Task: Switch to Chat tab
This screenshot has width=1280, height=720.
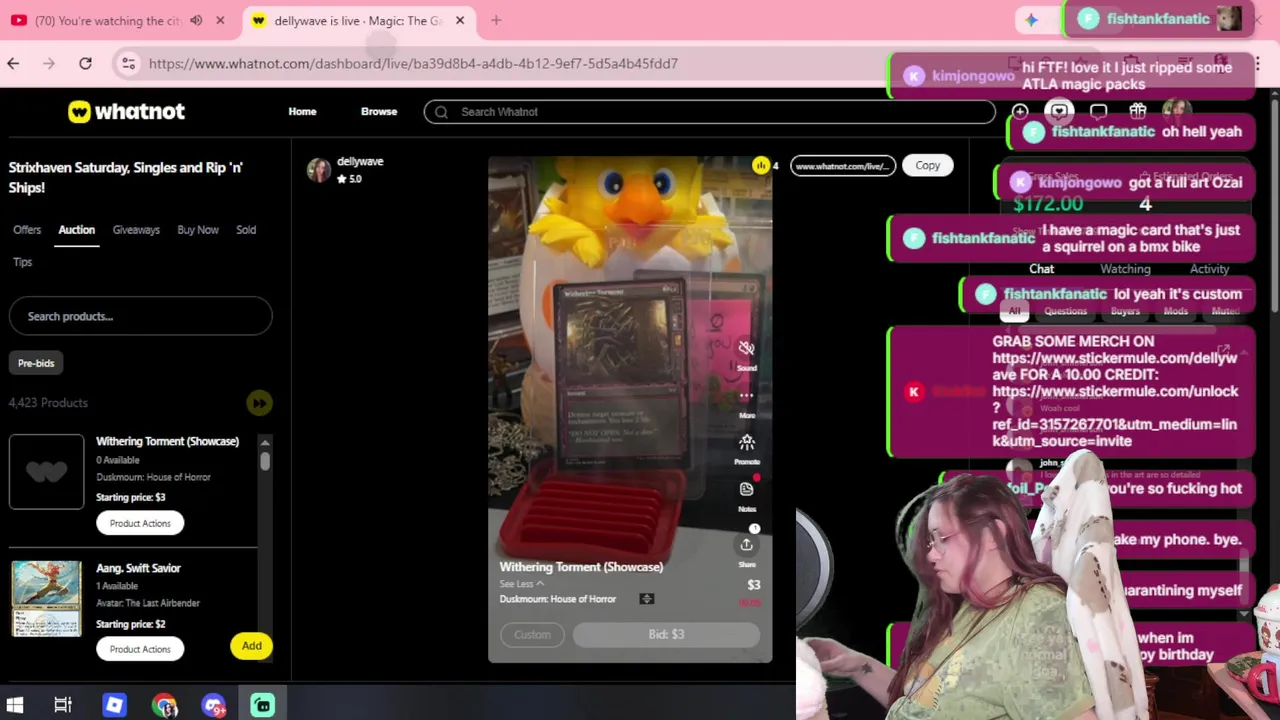Action: point(1042,269)
